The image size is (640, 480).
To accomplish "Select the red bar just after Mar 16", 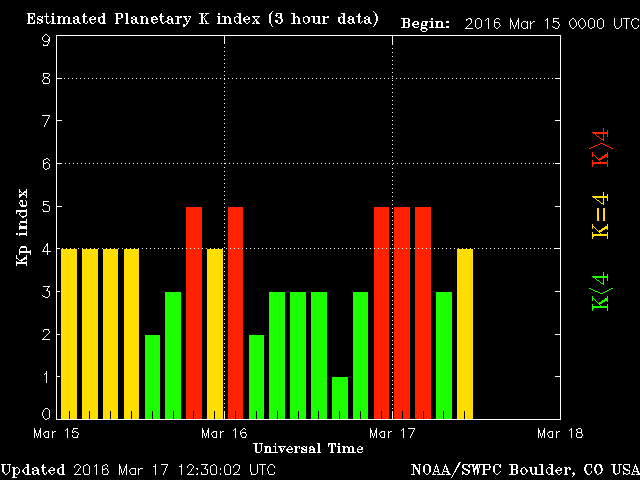I will click(x=235, y=312).
